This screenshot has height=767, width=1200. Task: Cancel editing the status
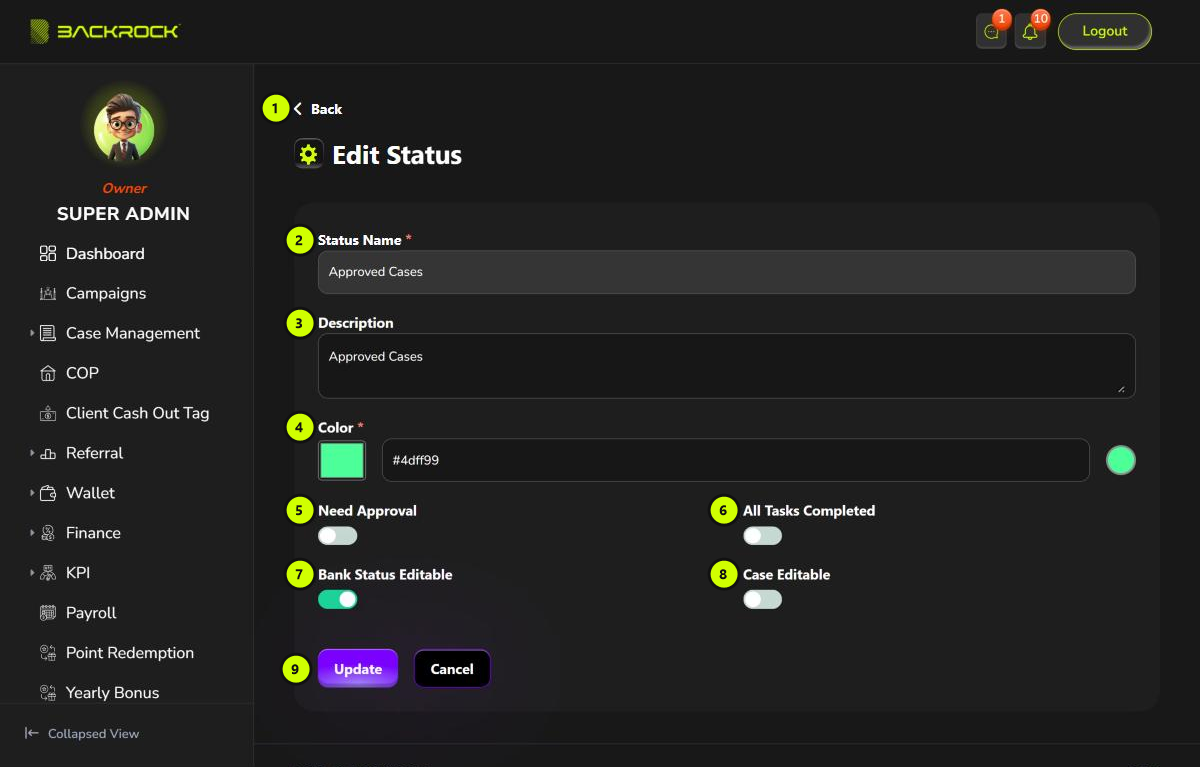coord(452,669)
